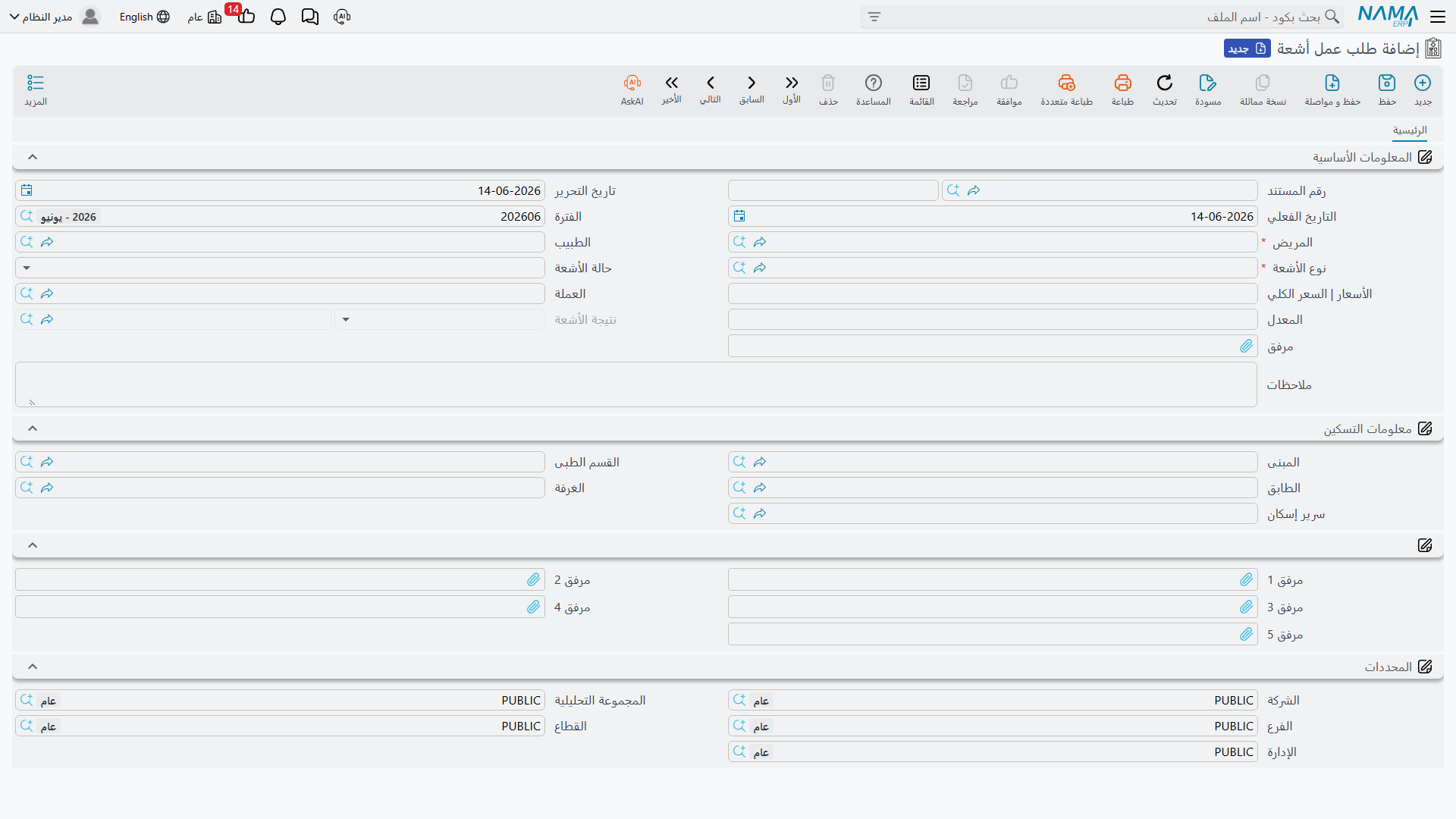Select the الرئيسية tab
Image resolution: width=1456 pixels, height=819 pixels.
1410,130
